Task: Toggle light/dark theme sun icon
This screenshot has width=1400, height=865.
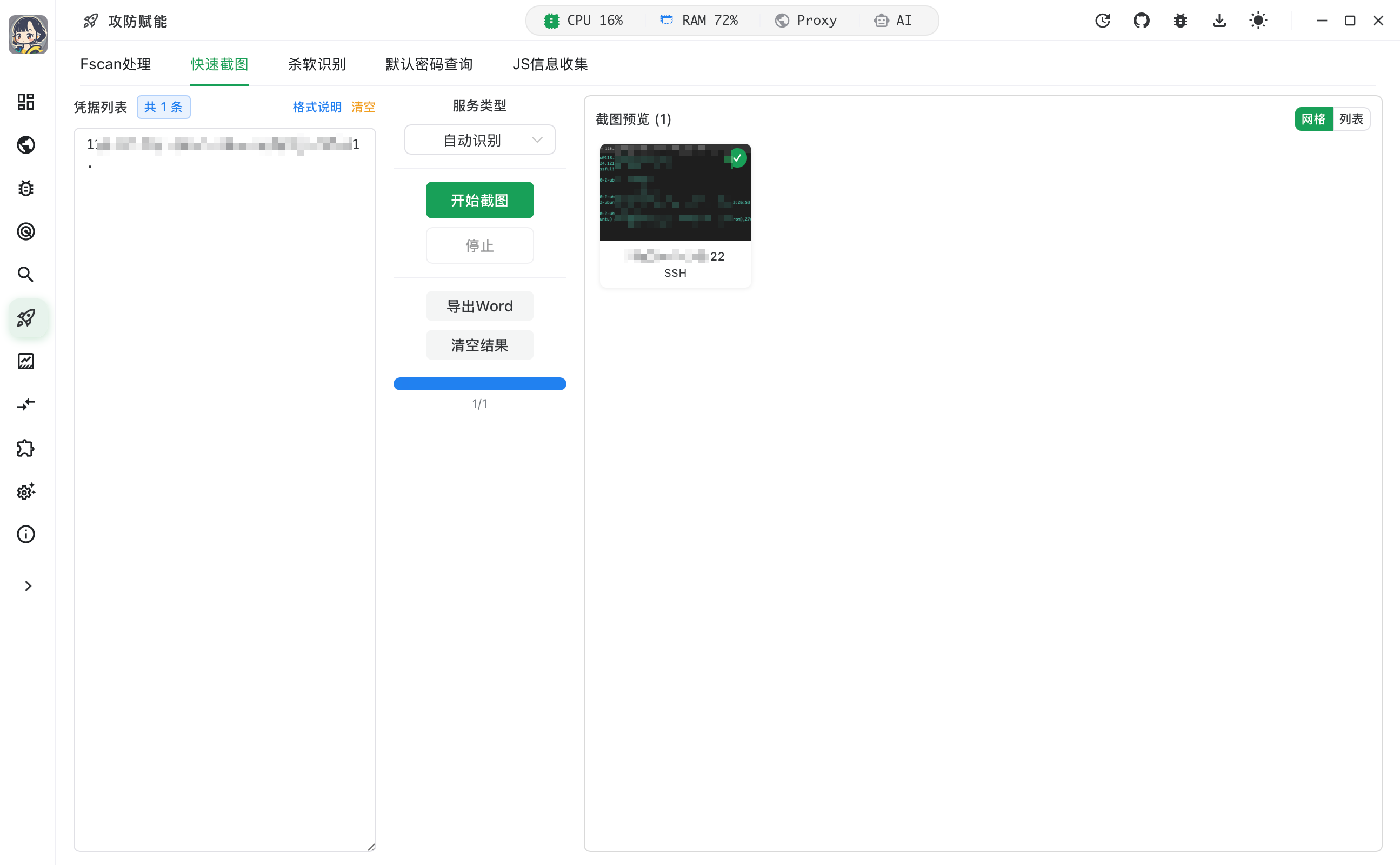Action: pyautogui.click(x=1258, y=21)
